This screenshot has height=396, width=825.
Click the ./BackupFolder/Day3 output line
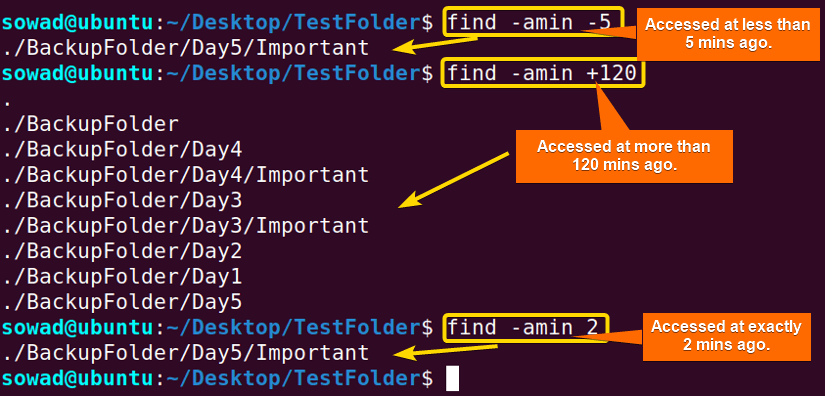point(122,200)
